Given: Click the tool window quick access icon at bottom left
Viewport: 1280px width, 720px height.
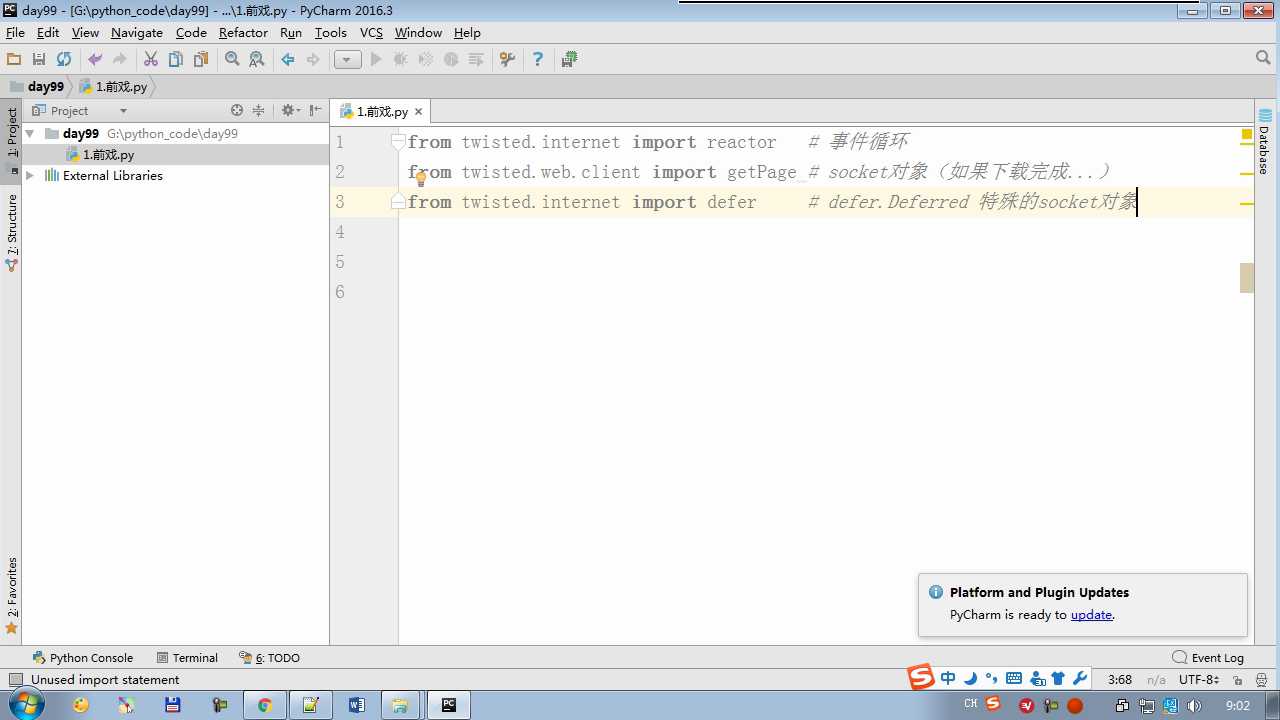Looking at the screenshot, I should [14, 680].
